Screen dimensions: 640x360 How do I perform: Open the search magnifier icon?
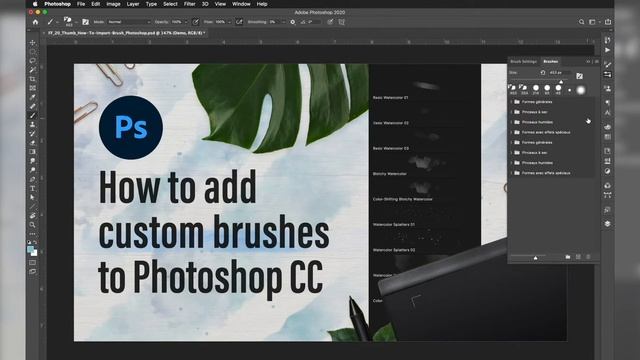[x=581, y=22]
